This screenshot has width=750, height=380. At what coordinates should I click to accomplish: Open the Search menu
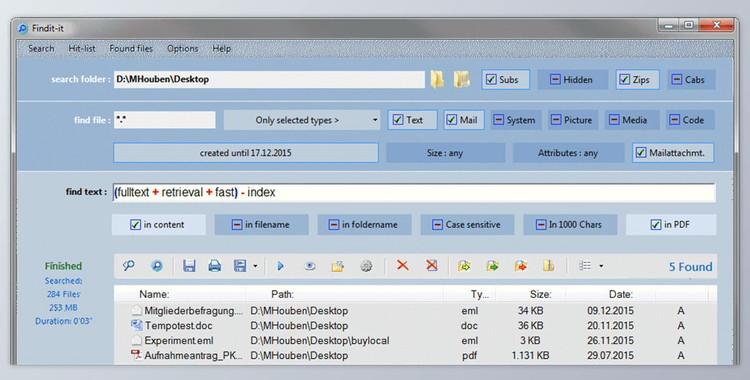(x=41, y=48)
